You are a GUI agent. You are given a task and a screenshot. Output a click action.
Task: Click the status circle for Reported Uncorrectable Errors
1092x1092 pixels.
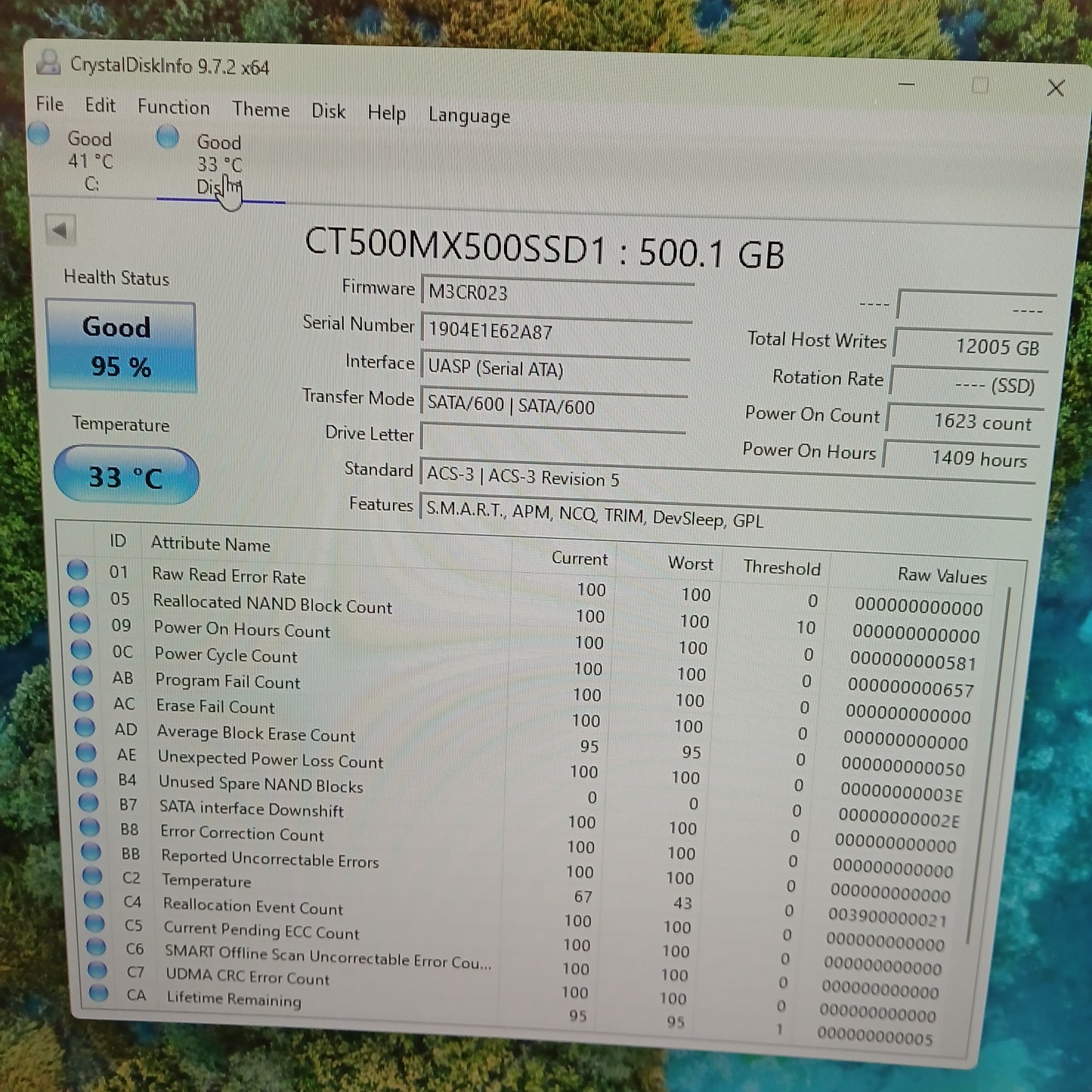pyautogui.click(x=91, y=852)
